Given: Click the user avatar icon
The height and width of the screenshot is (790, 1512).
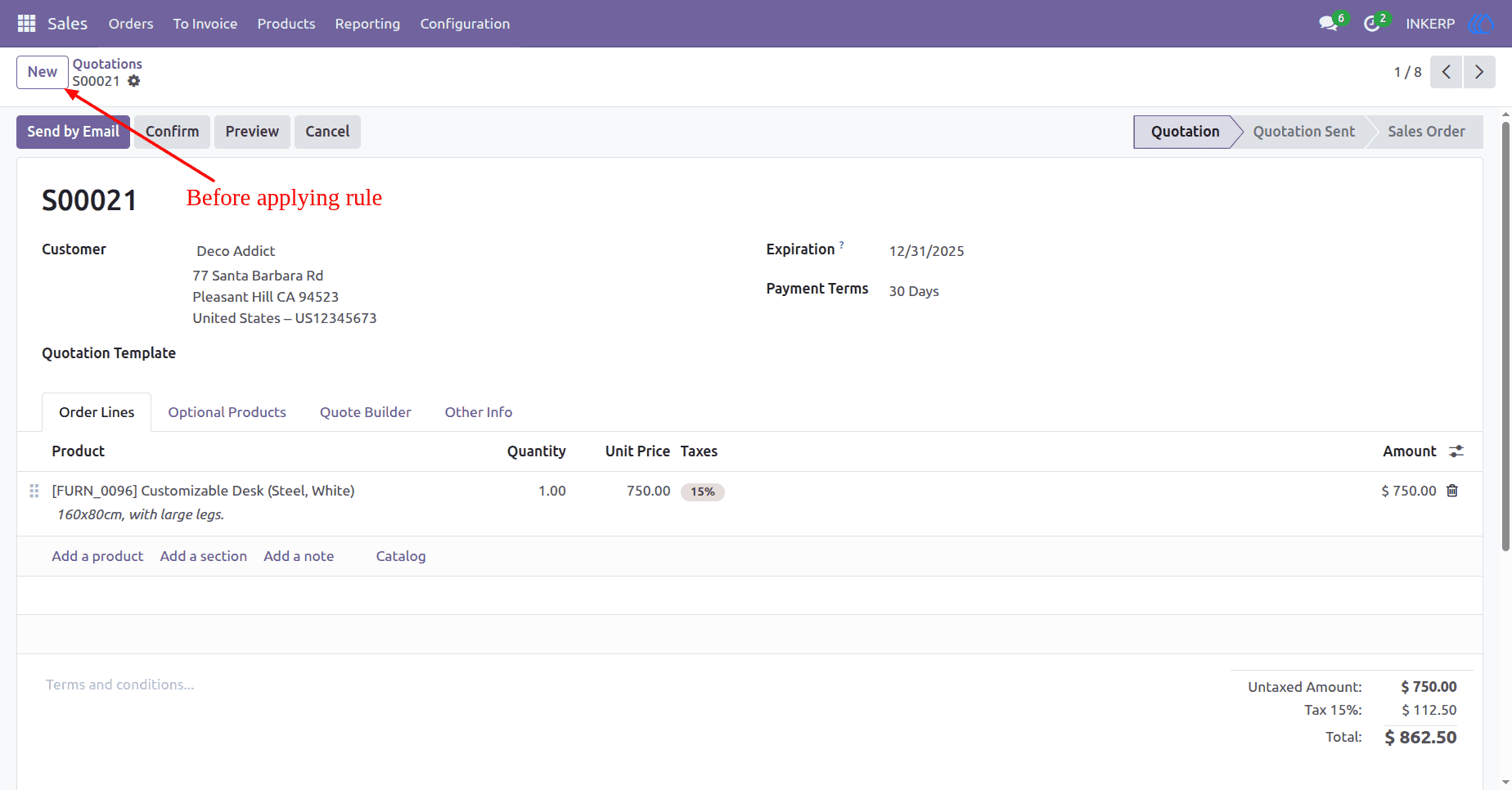Looking at the screenshot, I should (1481, 24).
